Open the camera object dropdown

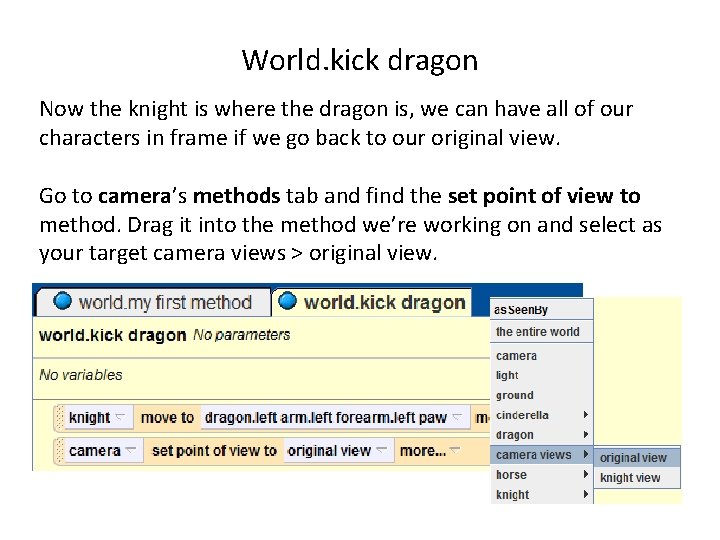tap(102, 450)
